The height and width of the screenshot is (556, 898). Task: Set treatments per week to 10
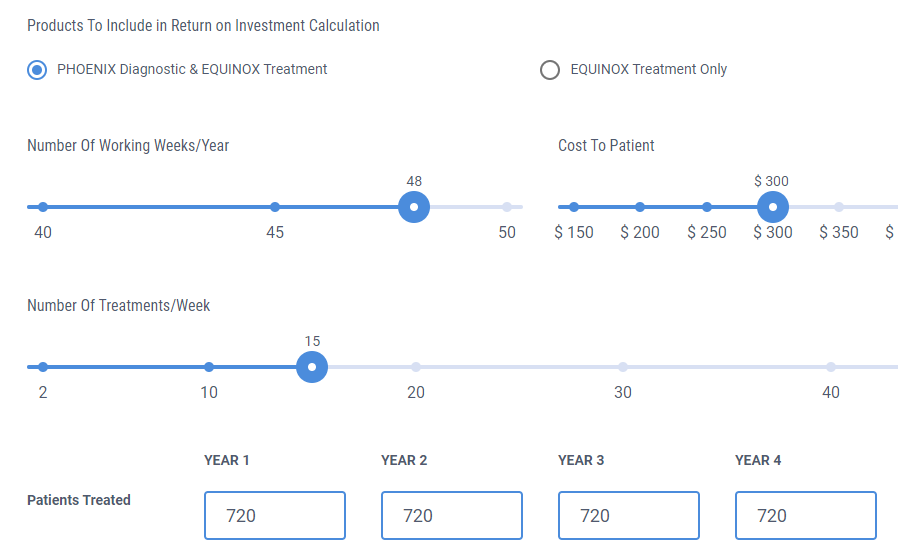[x=209, y=366]
